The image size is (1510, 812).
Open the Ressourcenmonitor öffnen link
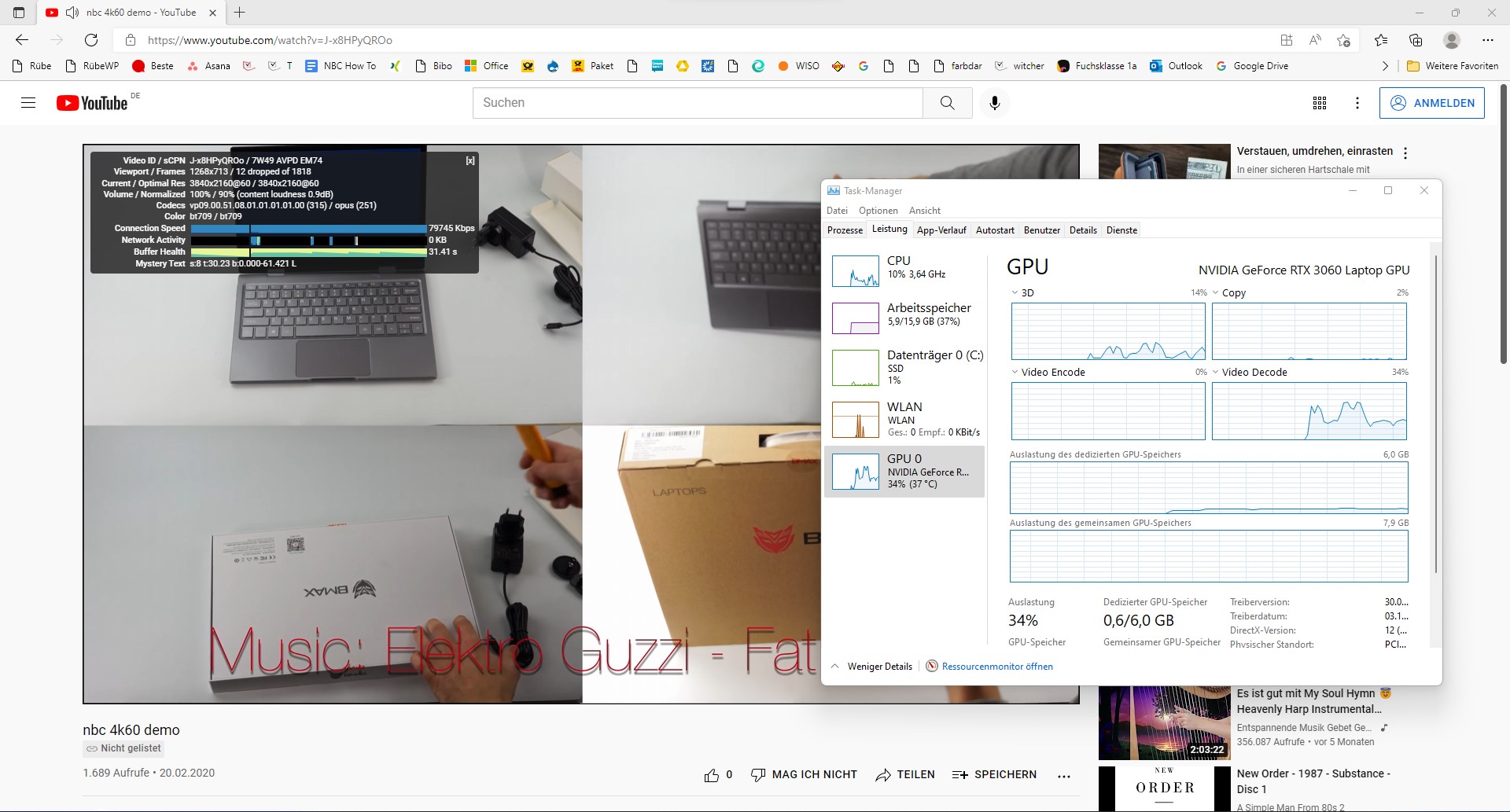(x=996, y=667)
